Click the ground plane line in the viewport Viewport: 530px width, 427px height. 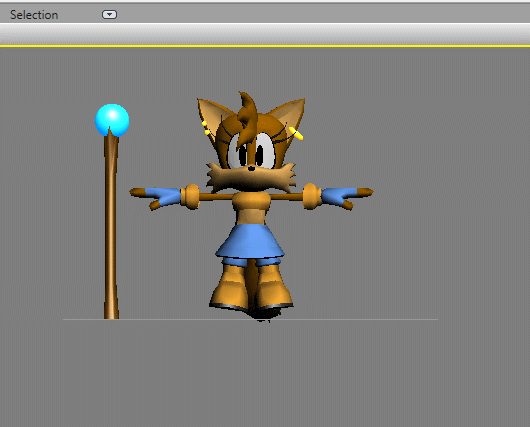click(250, 319)
